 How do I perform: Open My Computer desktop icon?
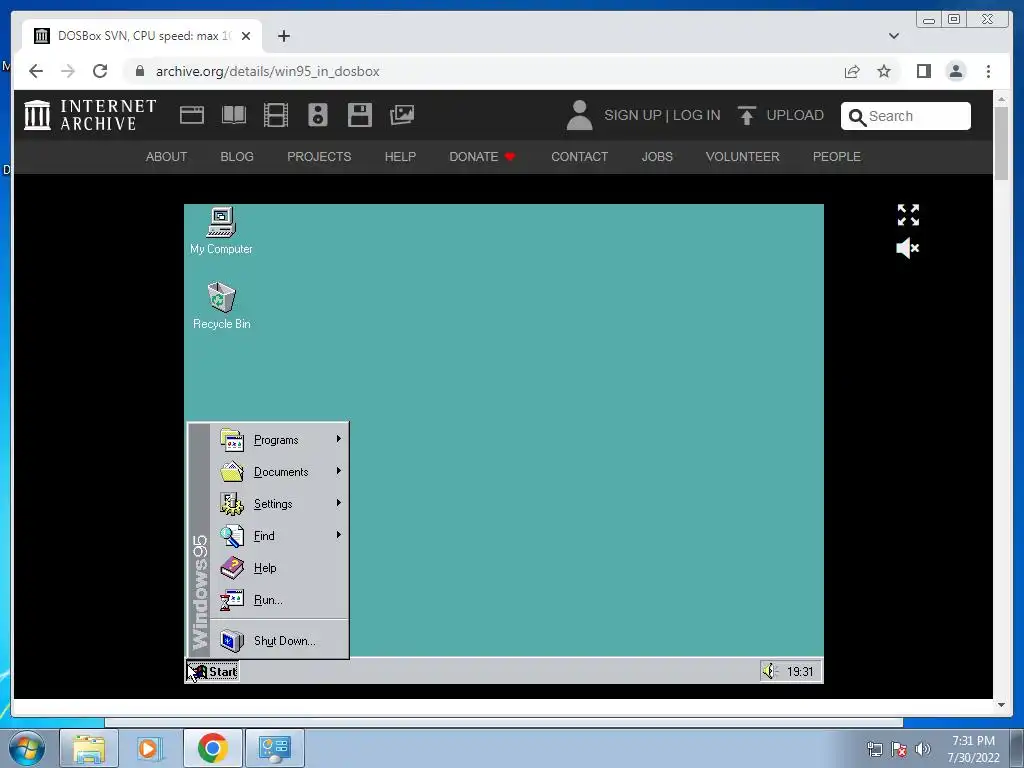221,231
